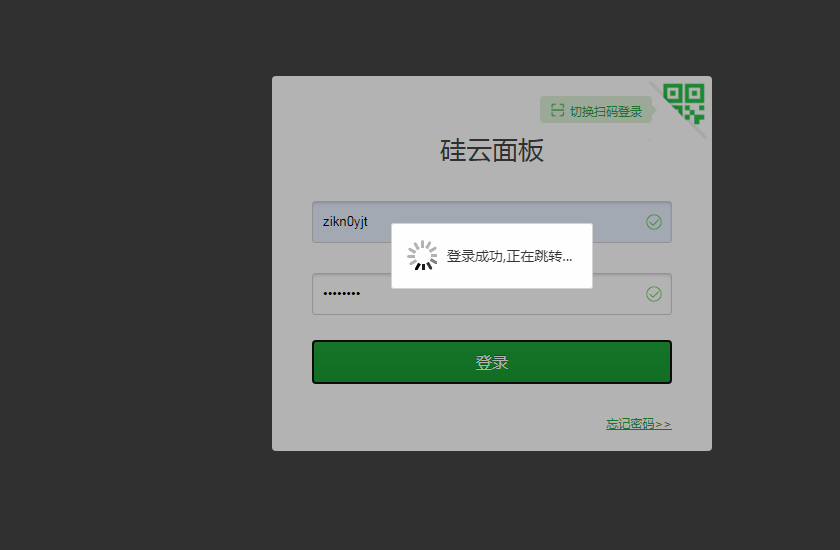This screenshot has height=550, width=840.
Task: Click the username field containing zikn0yjt
Action: (492, 222)
